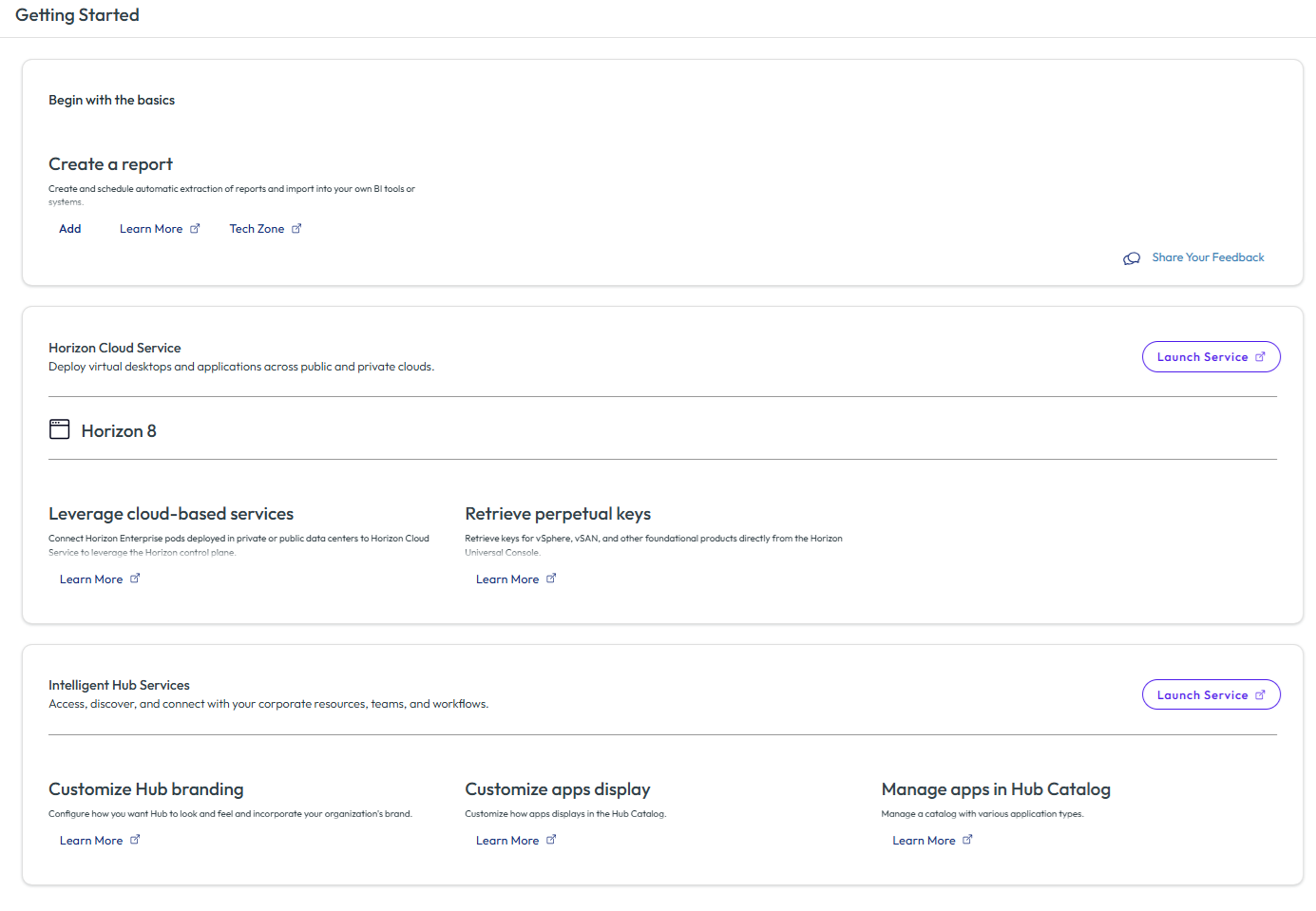Screen dimensions: 1316x911
Task: Click the 'Deploy virtual desktops and applications' description
Action: point(241,367)
